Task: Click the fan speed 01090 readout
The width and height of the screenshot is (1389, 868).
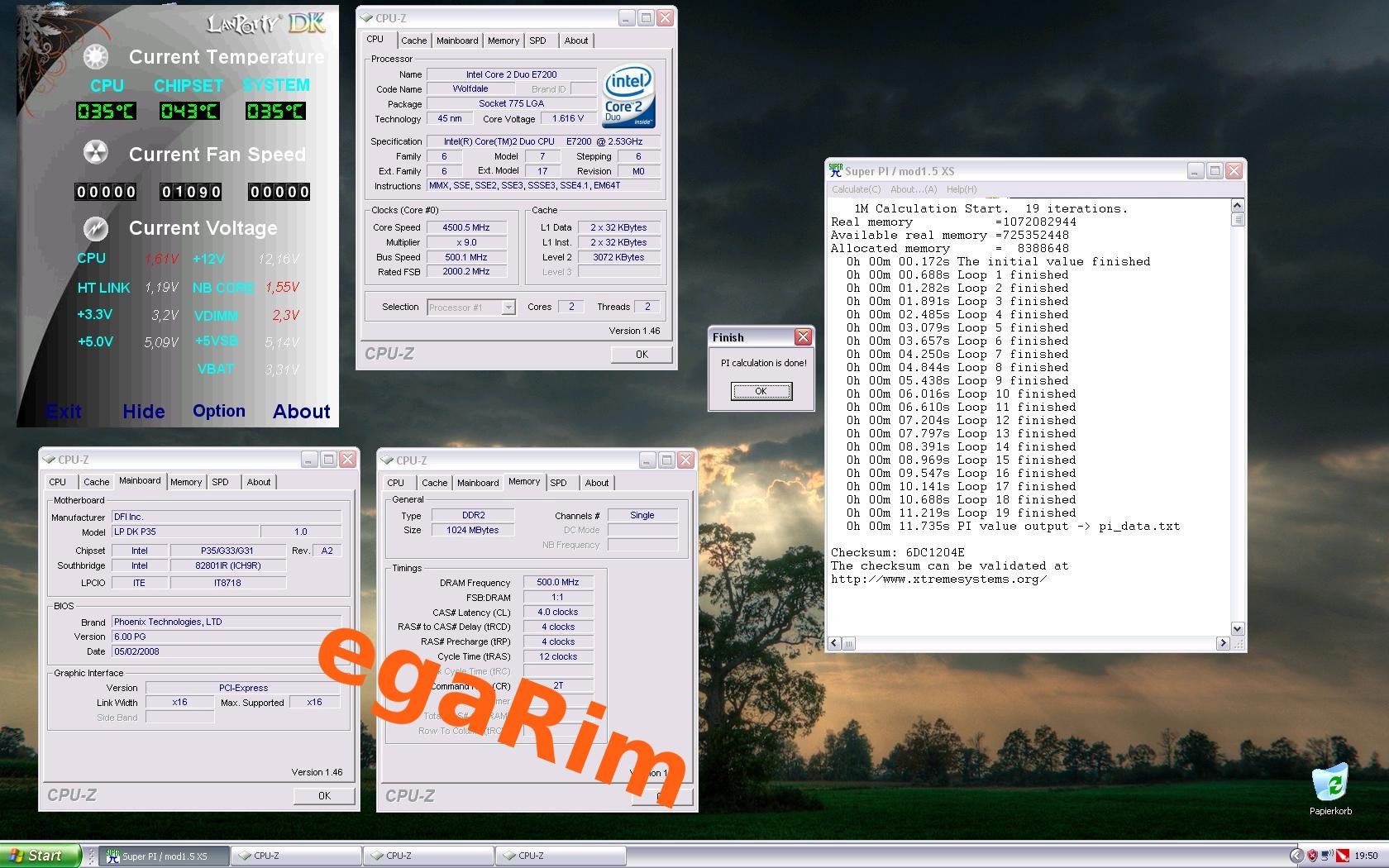Action: click(x=191, y=192)
